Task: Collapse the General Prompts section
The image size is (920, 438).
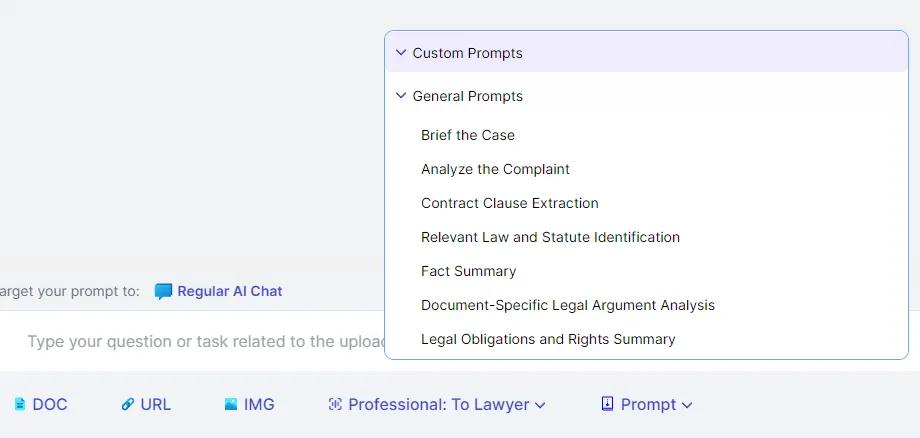Action: [401, 96]
